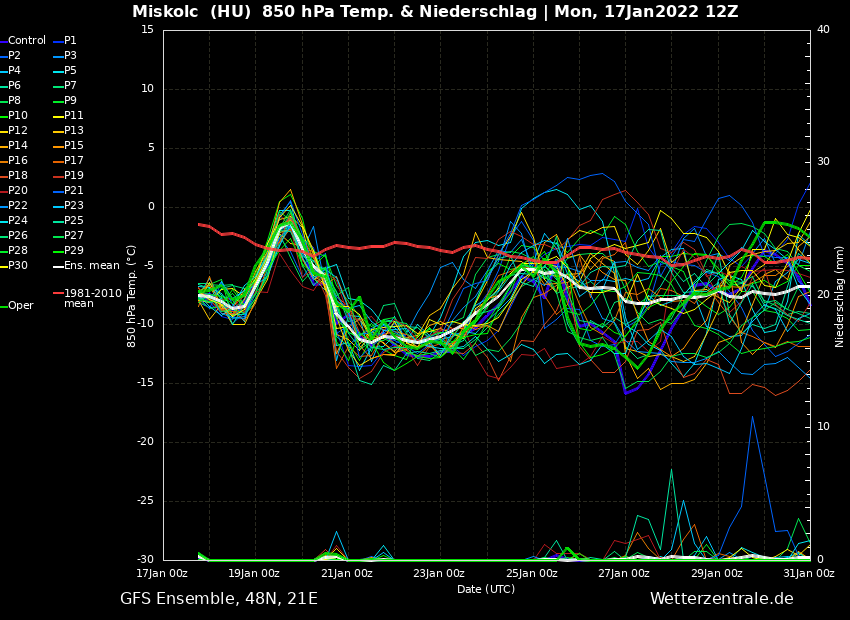Select the Oper legend entry
Screen dimensions: 850x620
20,306
